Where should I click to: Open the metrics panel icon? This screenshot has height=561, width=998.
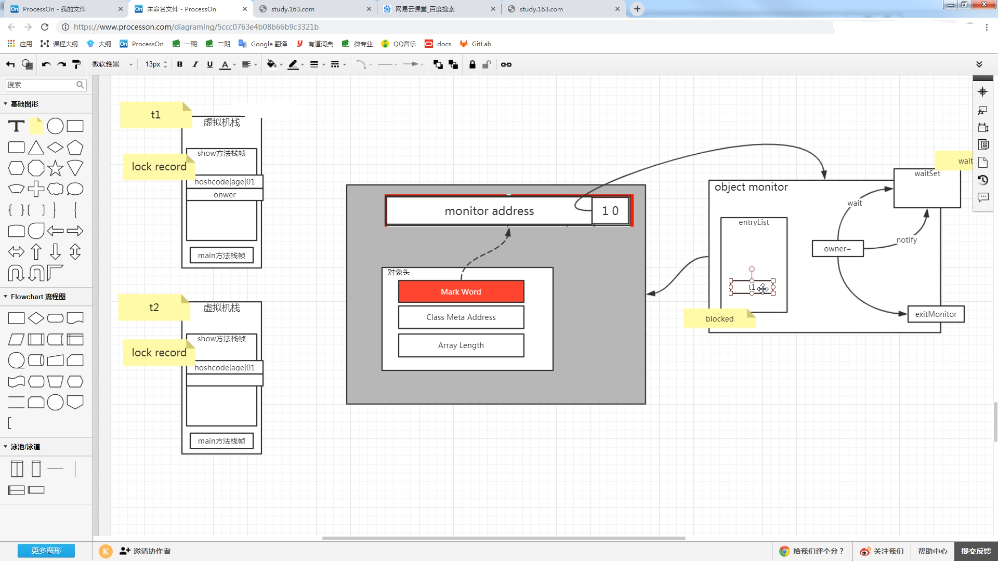tap(983, 127)
